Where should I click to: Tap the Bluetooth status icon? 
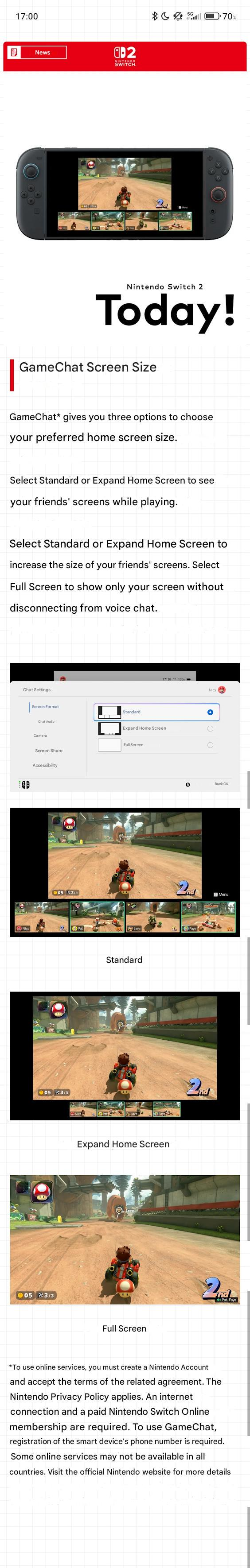pyautogui.click(x=154, y=16)
